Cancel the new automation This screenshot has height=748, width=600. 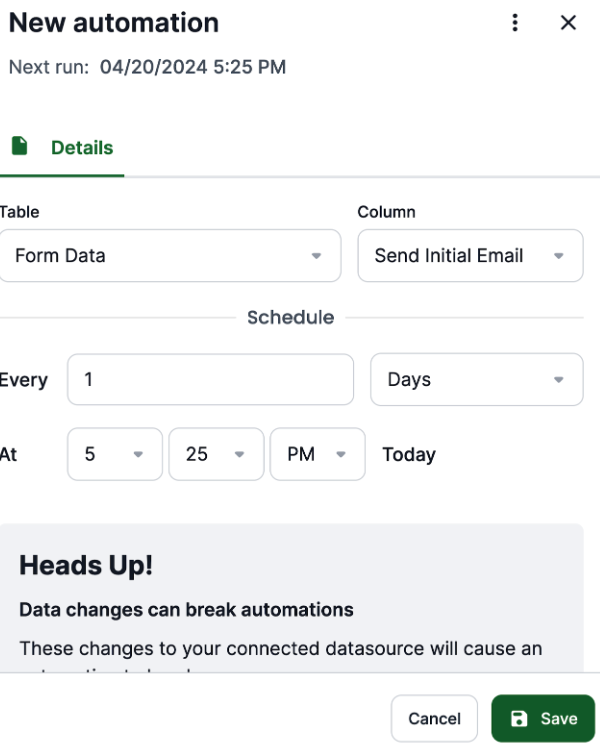pyautogui.click(x=434, y=718)
